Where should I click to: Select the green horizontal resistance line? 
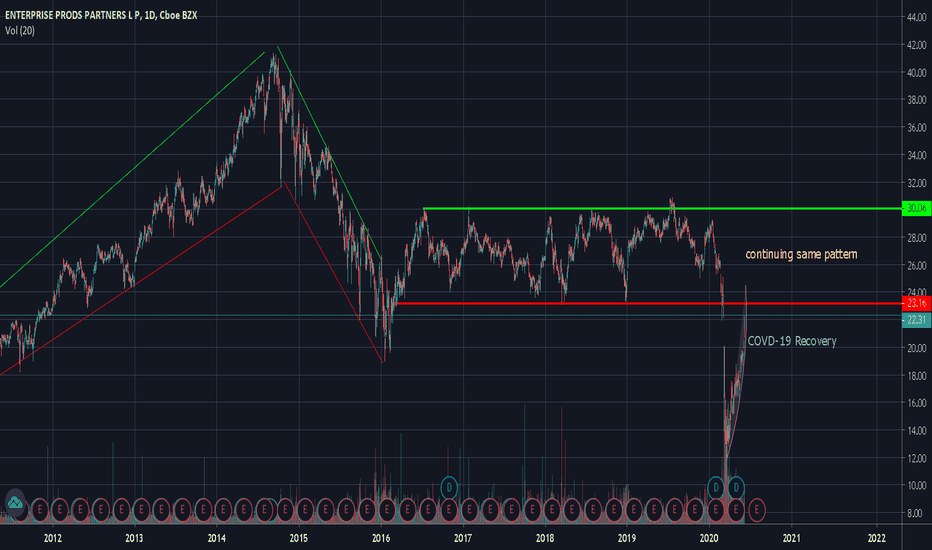(x=660, y=209)
